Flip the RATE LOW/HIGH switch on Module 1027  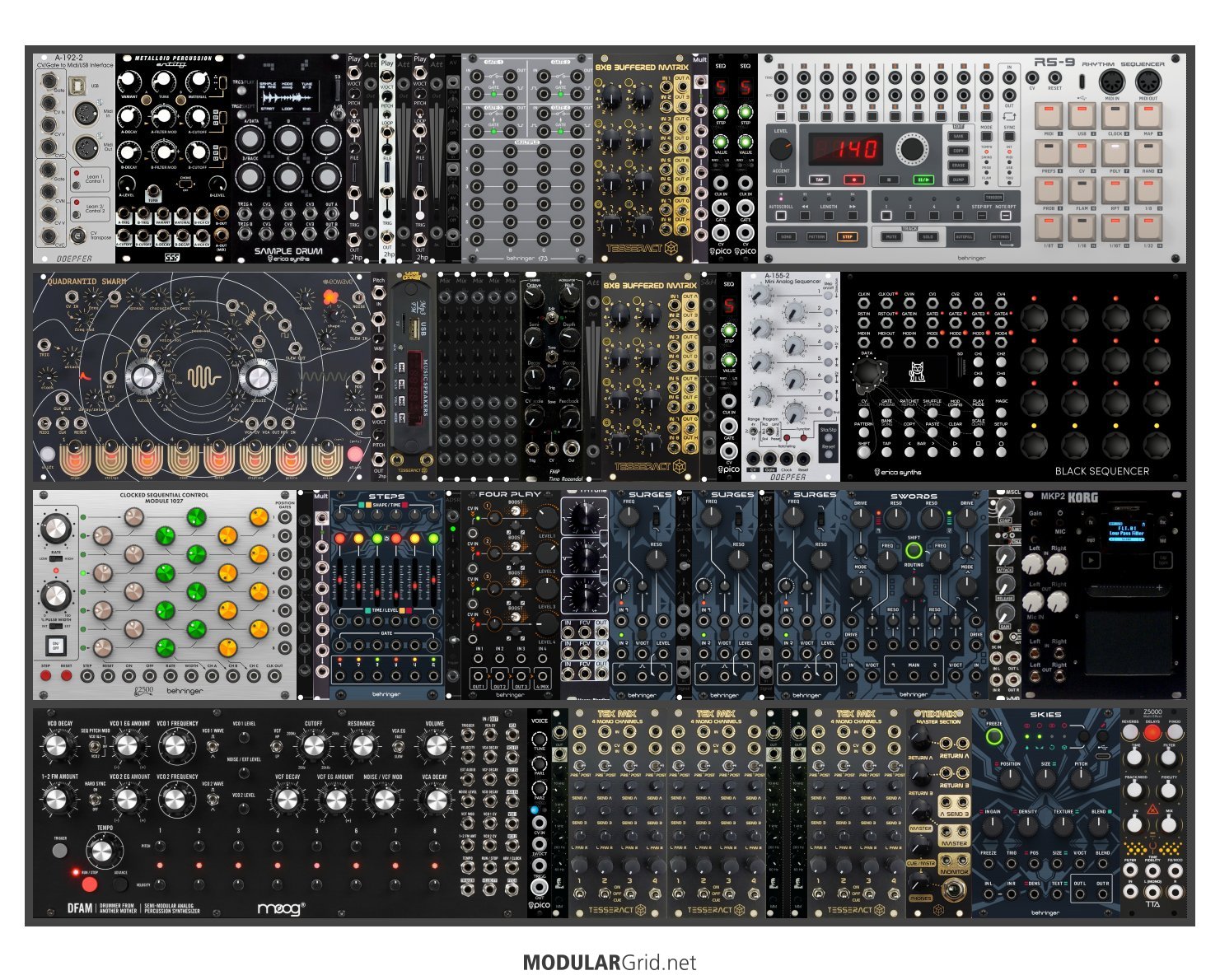pyautogui.click(x=56, y=559)
